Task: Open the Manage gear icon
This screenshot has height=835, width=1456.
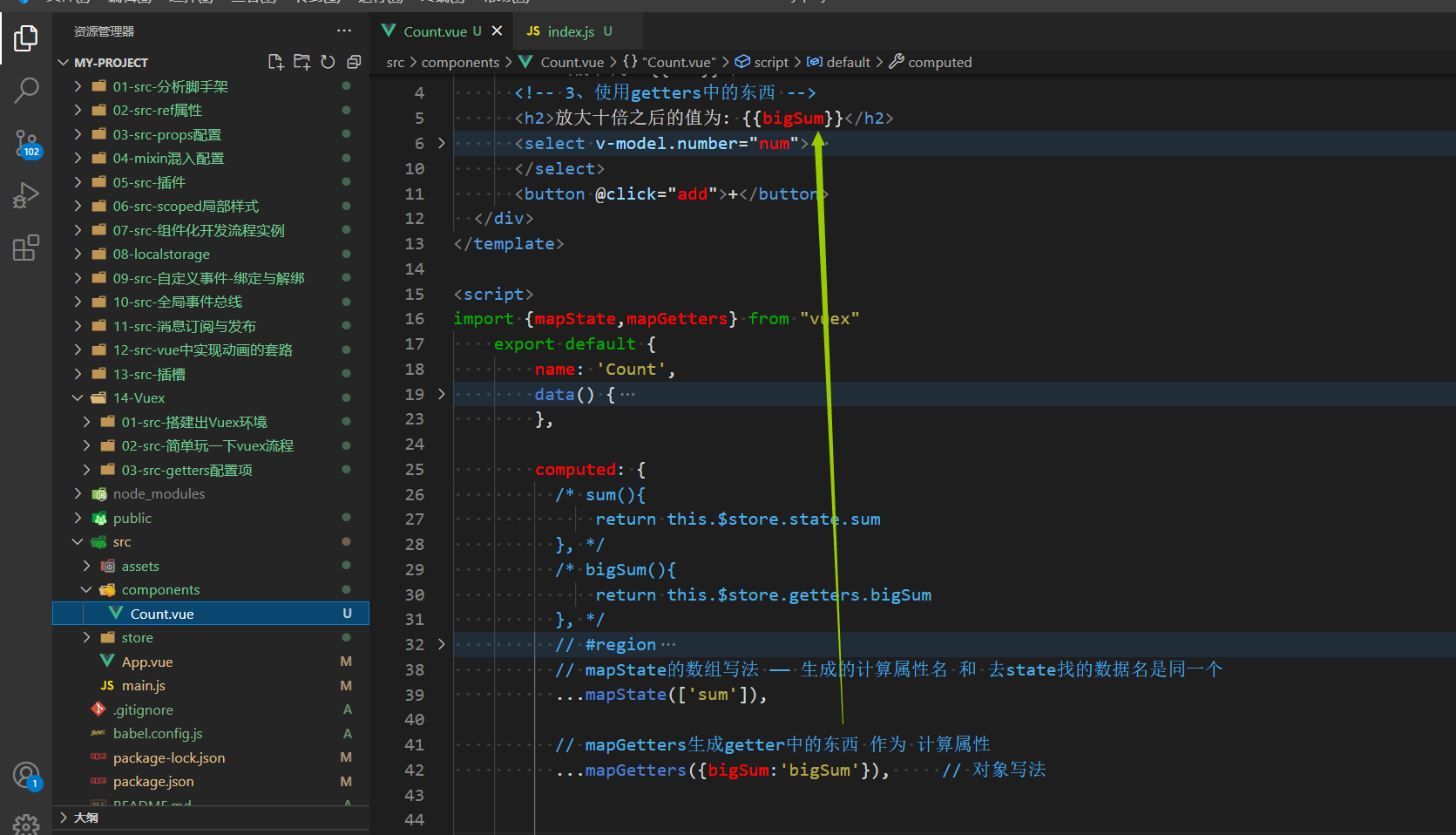Action: tap(26, 824)
